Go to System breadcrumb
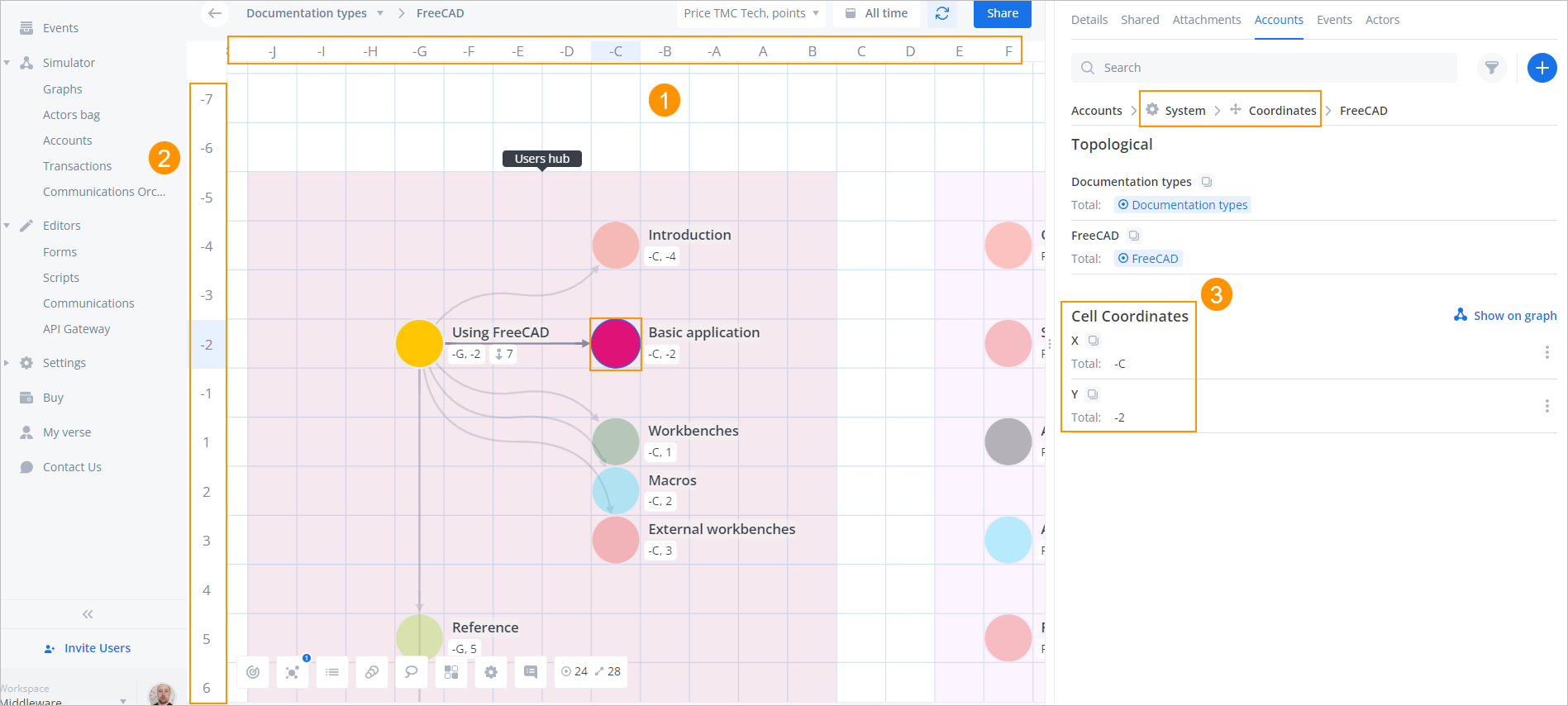 click(1176, 110)
